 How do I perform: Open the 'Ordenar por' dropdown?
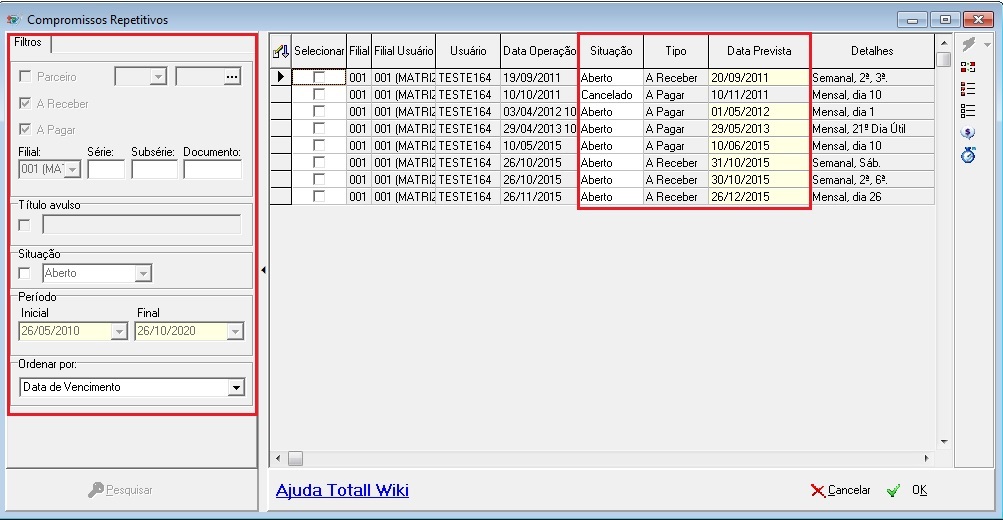tap(236, 388)
